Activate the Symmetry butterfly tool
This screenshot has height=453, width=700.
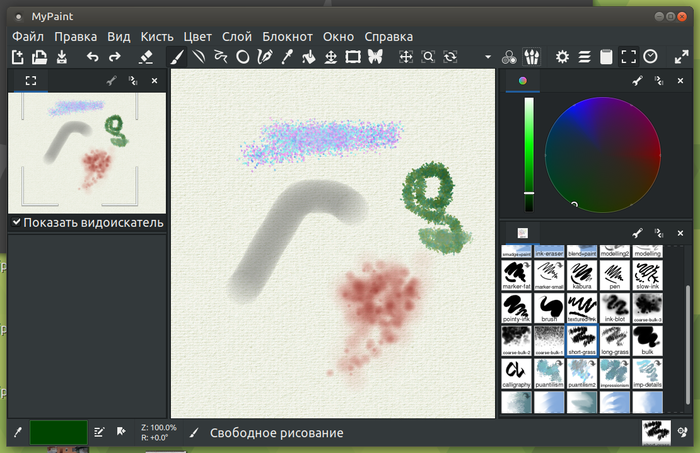375,57
